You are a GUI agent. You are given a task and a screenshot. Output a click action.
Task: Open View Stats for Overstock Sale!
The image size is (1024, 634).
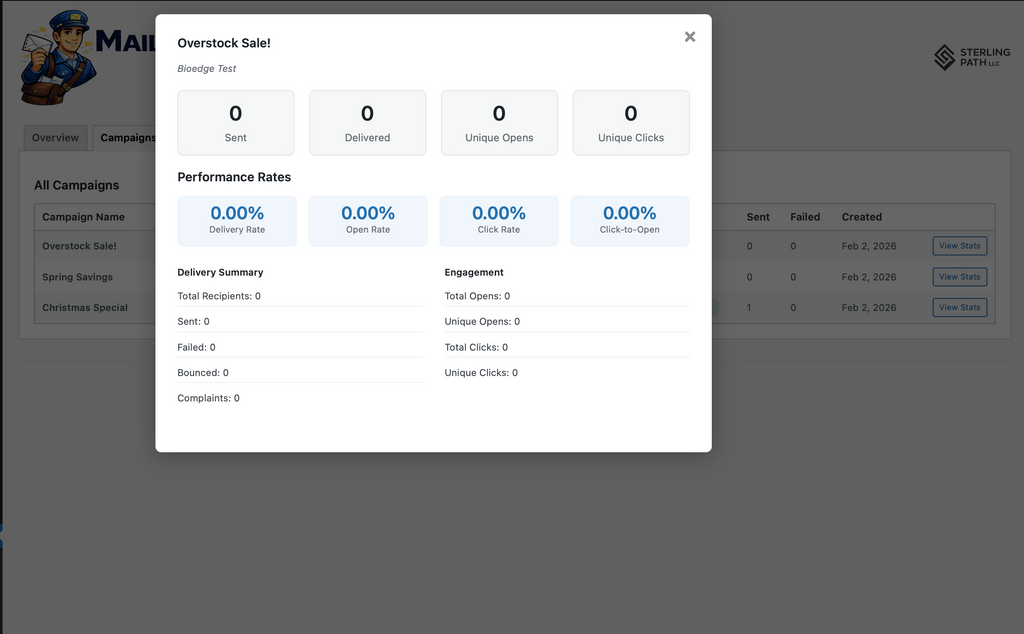coord(959,246)
